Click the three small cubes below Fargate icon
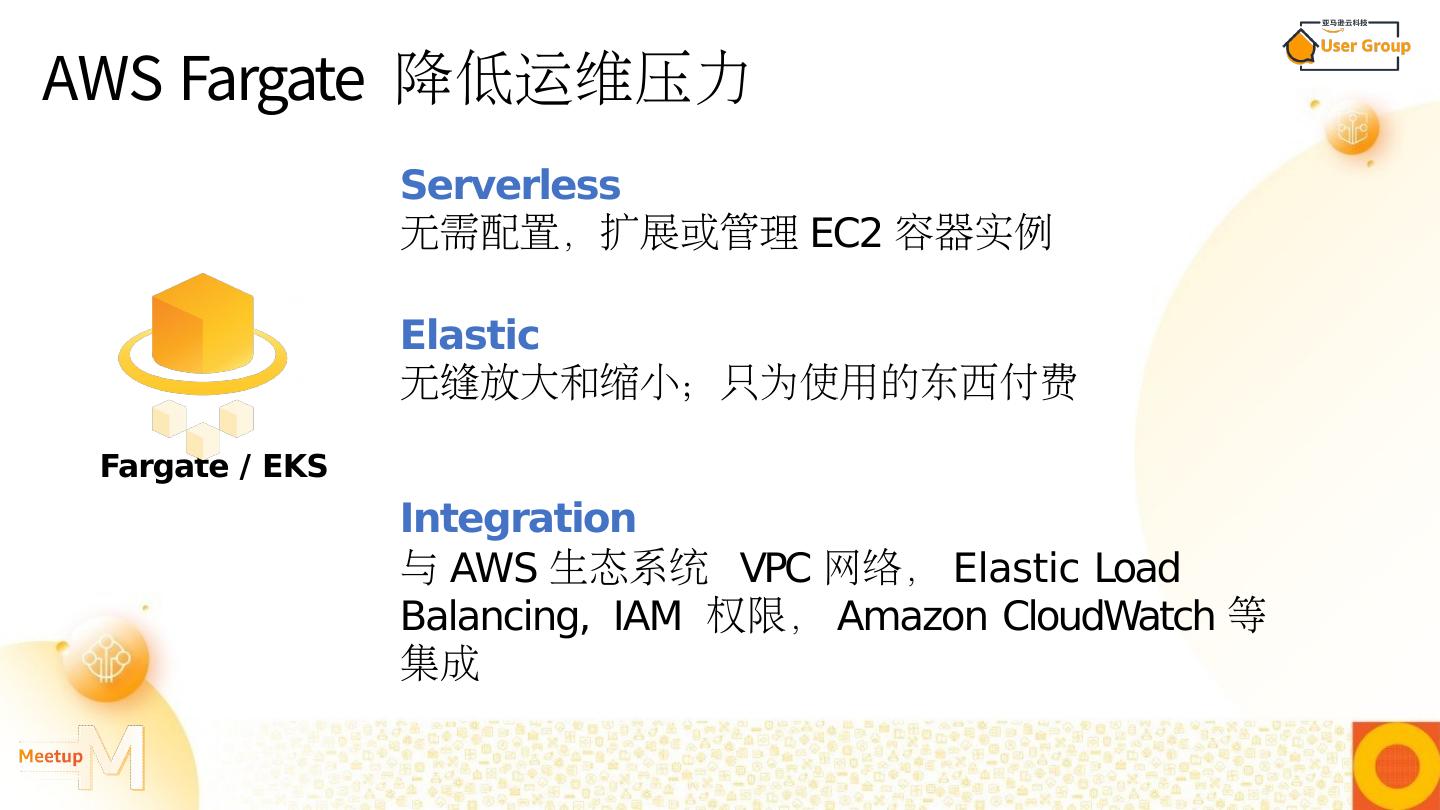The height and width of the screenshot is (810, 1440). (x=203, y=425)
